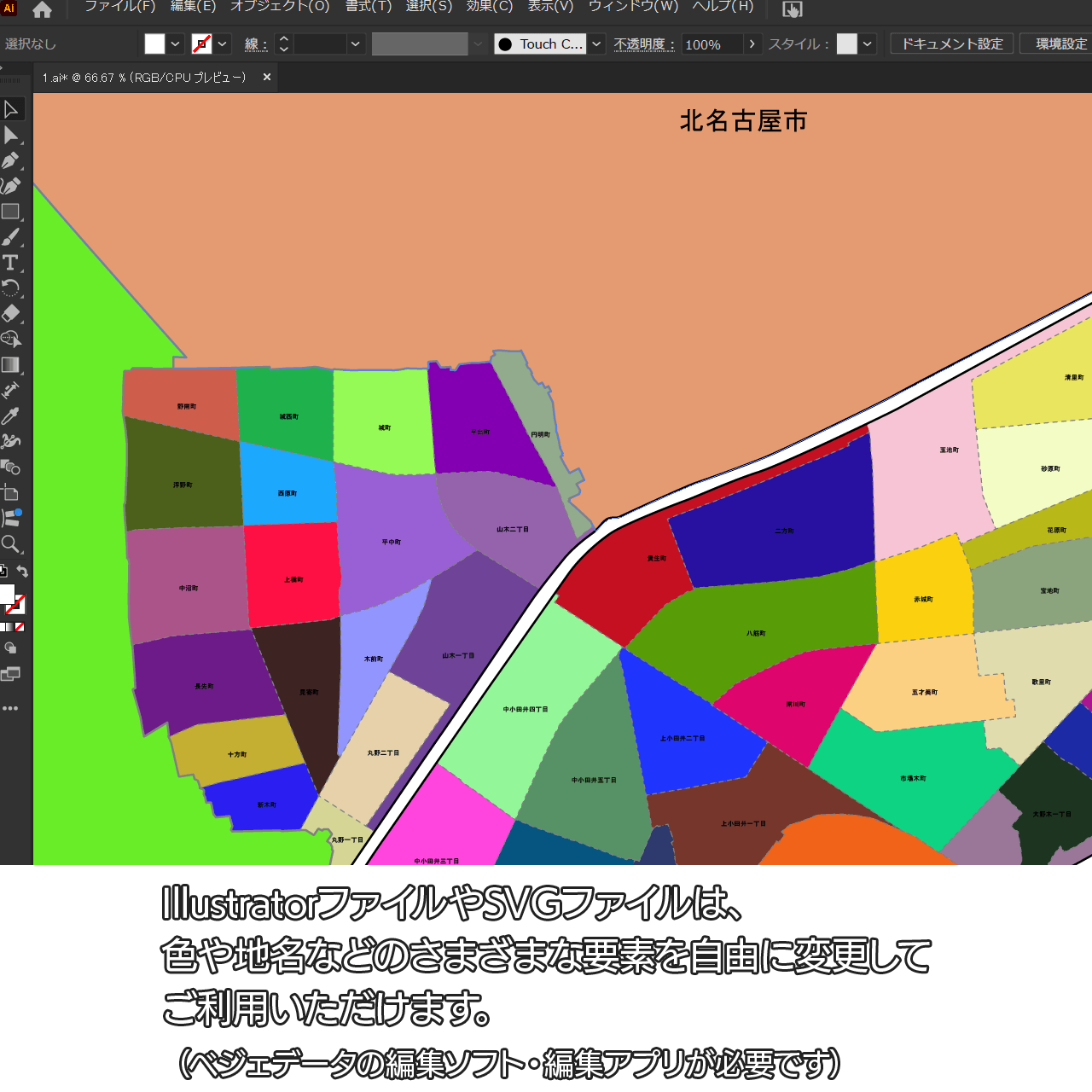Screen dimensions: 1092x1092
Task: Open the オブジェクト(O) menu
Action: 280,7
